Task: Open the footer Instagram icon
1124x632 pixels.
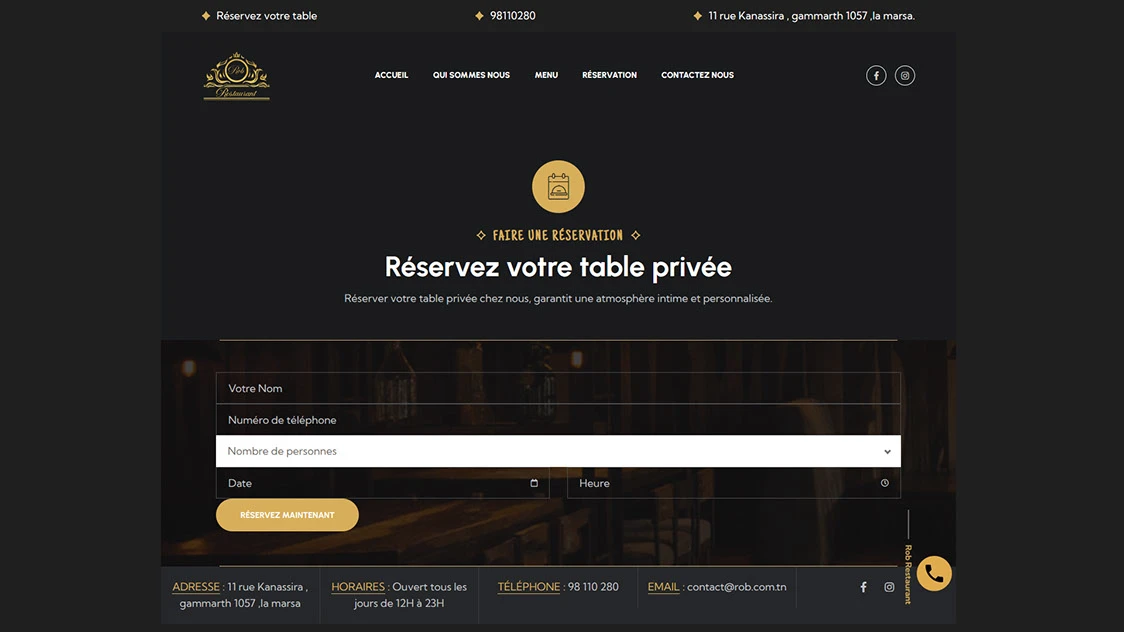Action: (x=889, y=587)
